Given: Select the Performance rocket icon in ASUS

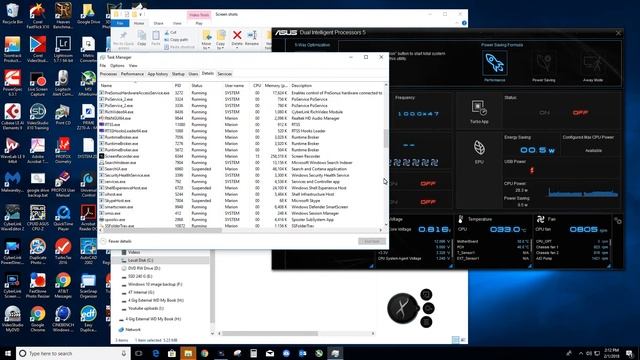Looking at the screenshot, I should [x=494, y=63].
